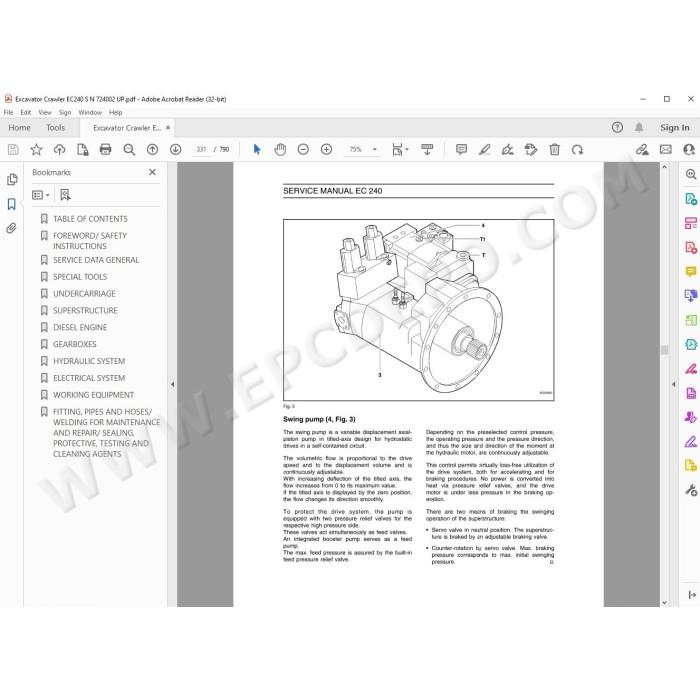
Task: Zoom in with plus icon
Action: (326, 150)
